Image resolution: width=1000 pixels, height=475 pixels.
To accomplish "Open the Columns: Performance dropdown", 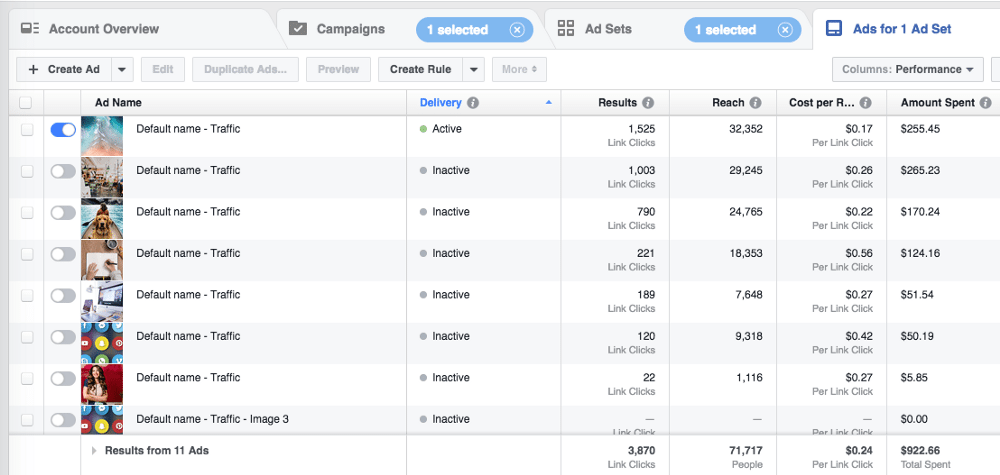I will click(907, 70).
